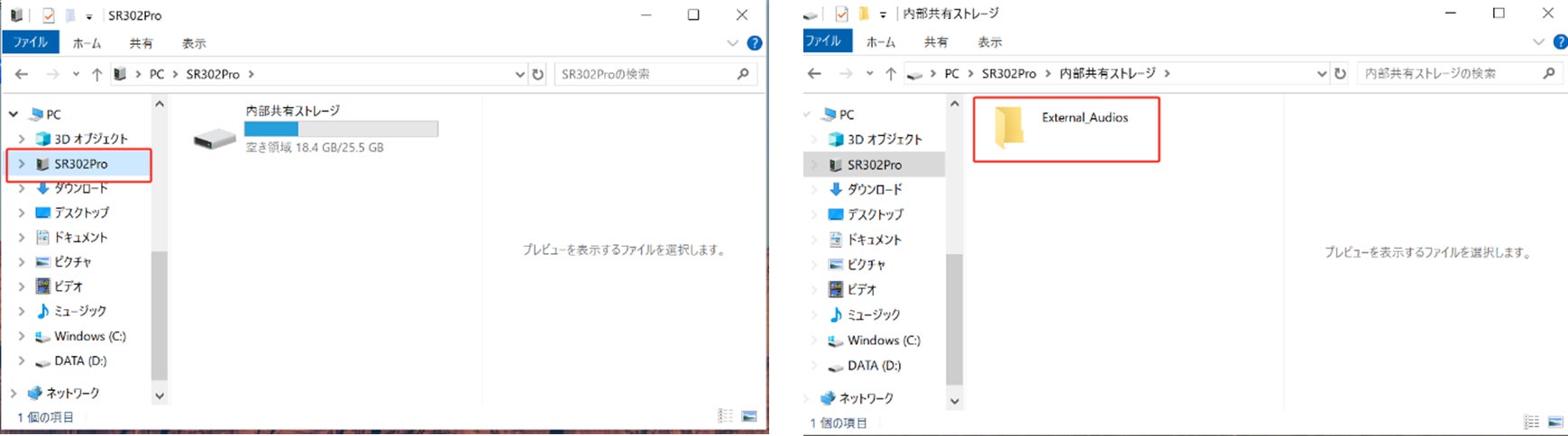Screen dimensions: 1568x436
Task: Open External_Audios folder
Action: [1066, 129]
